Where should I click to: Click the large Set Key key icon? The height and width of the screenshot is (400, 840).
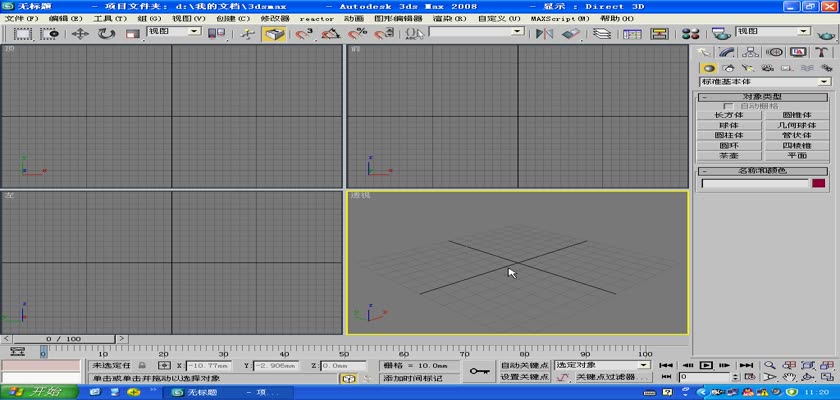click(479, 371)
